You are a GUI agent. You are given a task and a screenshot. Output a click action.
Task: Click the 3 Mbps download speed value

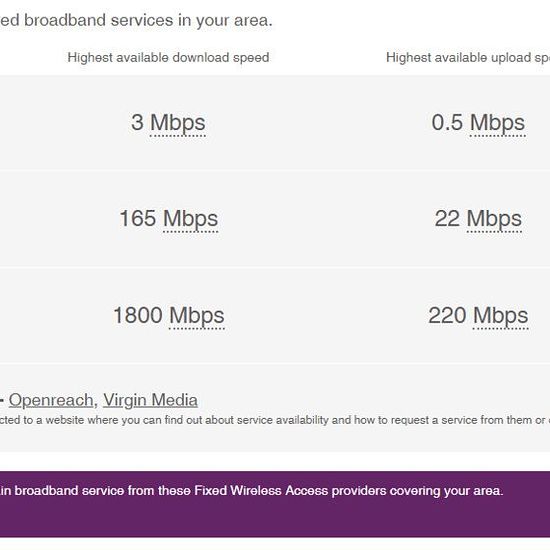[x=168, y=123]
